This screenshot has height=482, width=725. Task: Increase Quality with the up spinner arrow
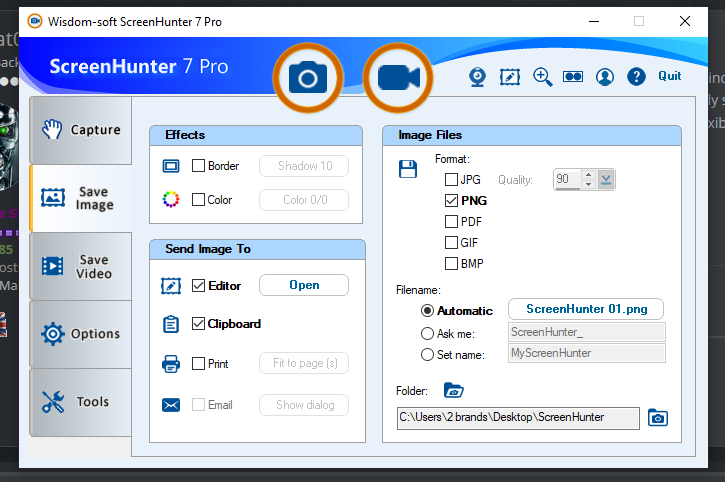pyautogui.click(x=588, y=175)
